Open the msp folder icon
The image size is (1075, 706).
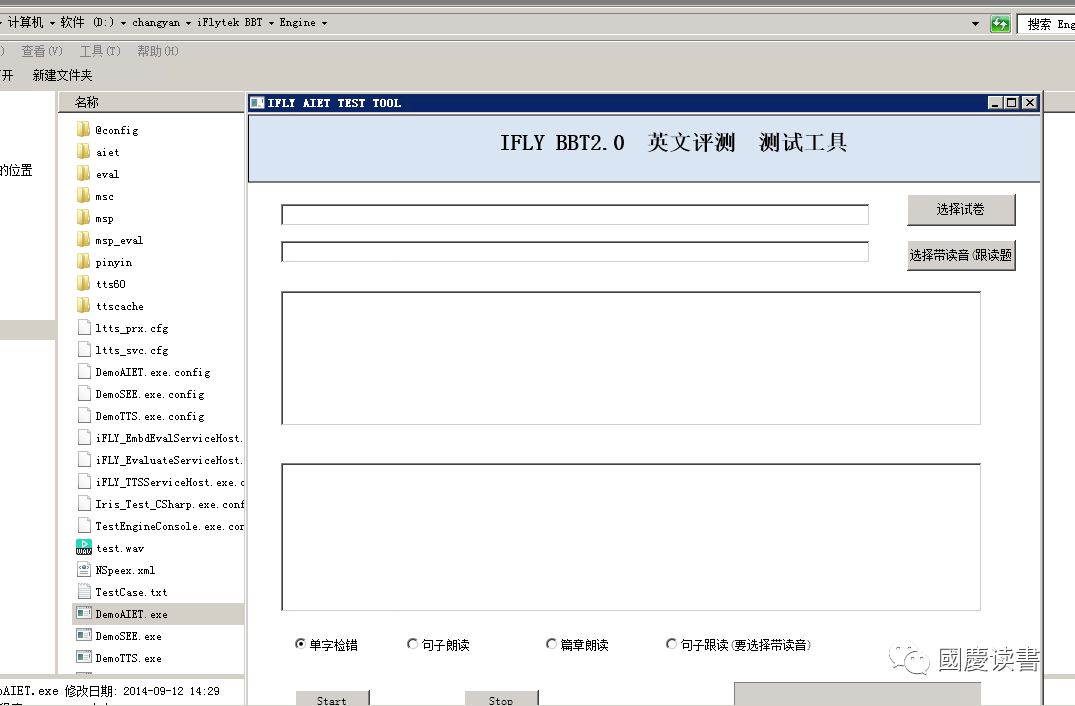[x=84, y=218]
